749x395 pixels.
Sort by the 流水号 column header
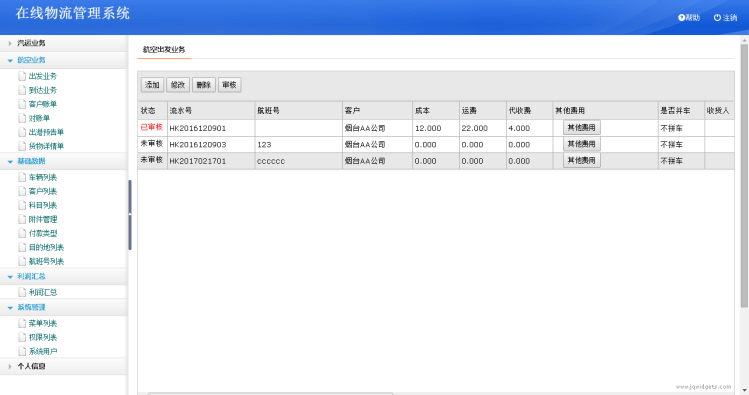[211, 110]
